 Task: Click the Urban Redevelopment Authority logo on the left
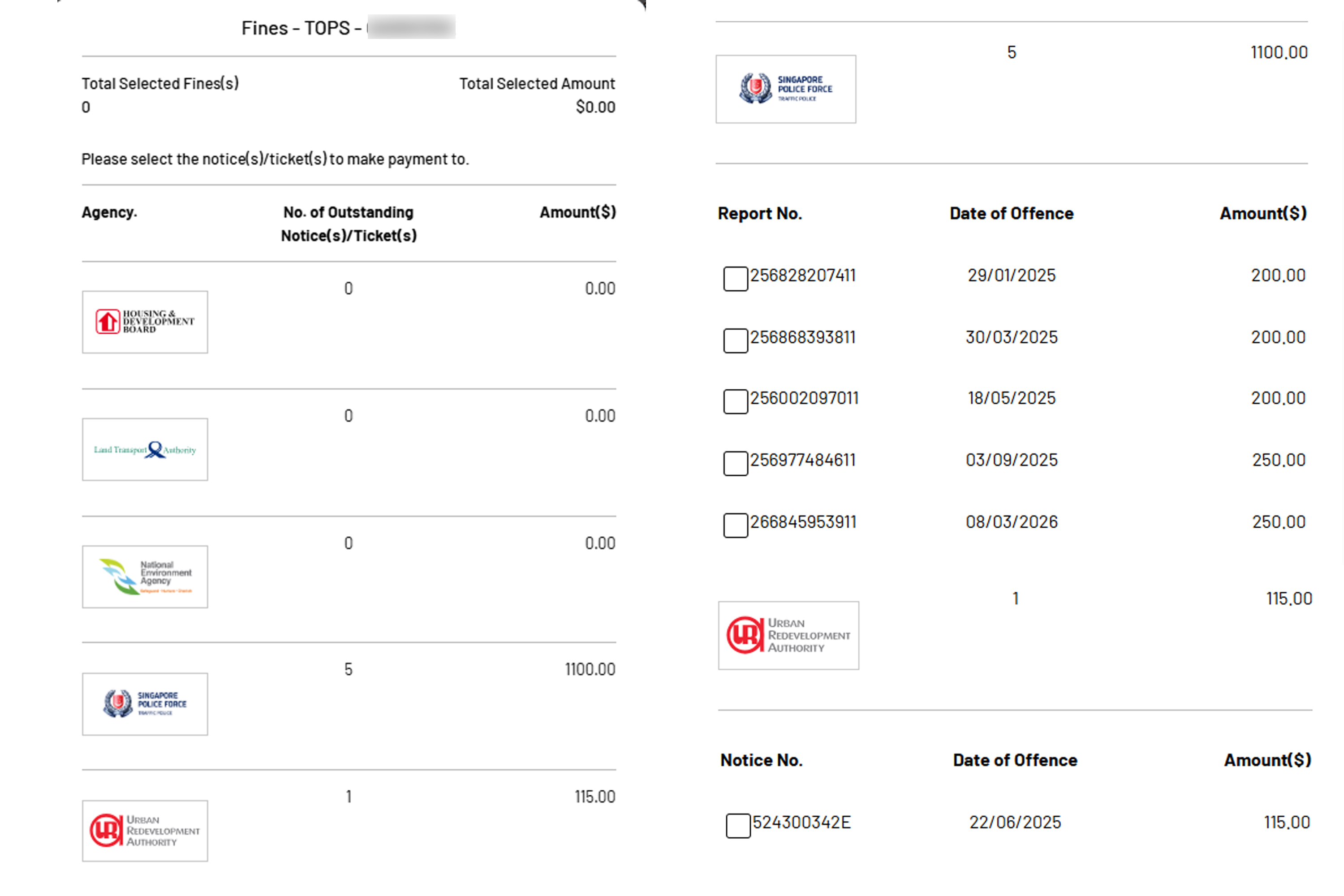[x=144, y=831]
